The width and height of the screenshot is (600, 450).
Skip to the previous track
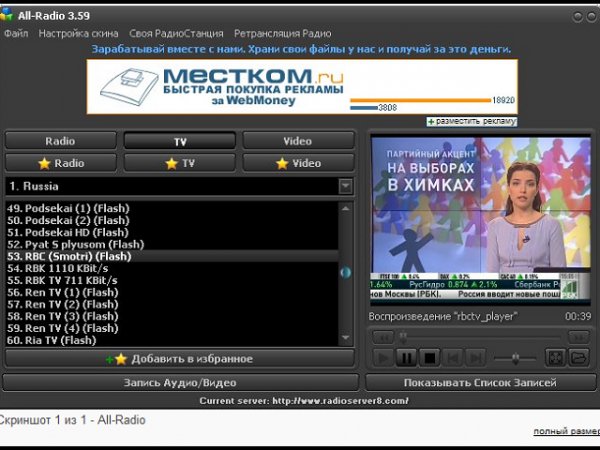pyautogui.click(x=453, y=359)
